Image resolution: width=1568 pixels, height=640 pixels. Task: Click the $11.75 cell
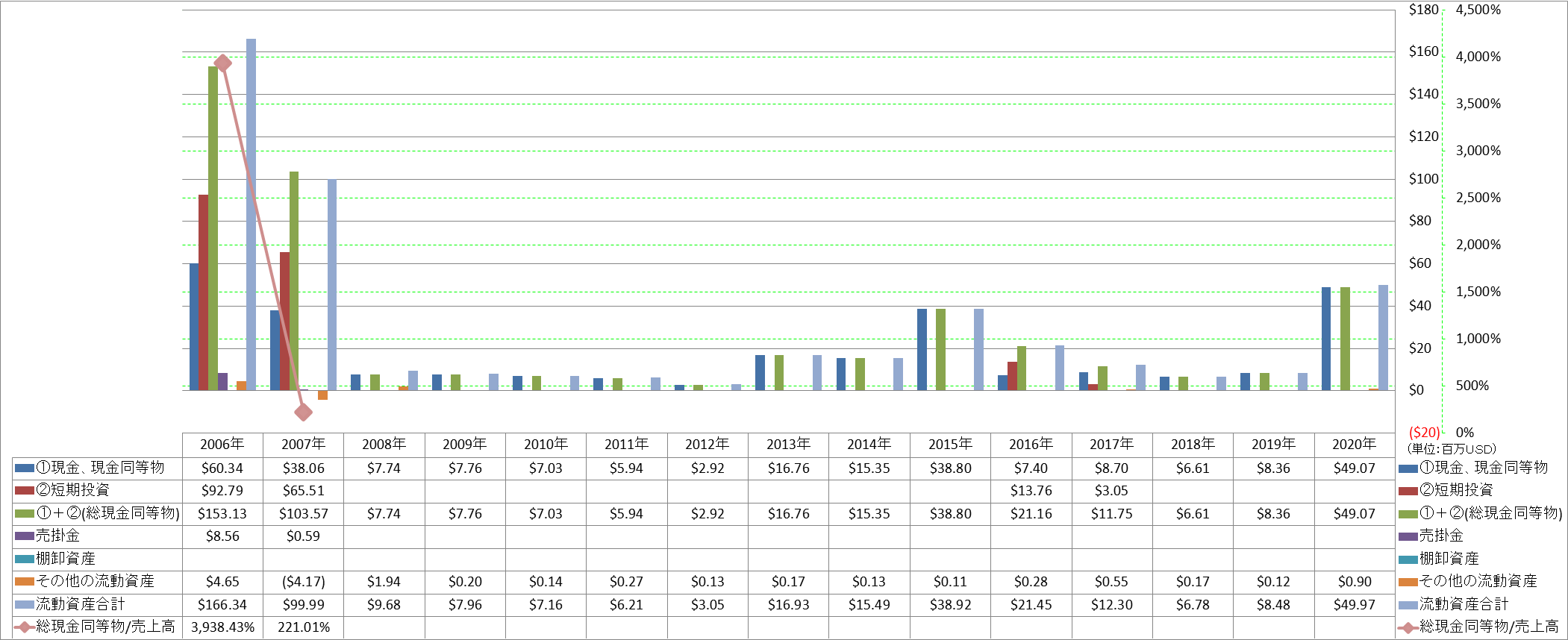tap(1111, 514)
